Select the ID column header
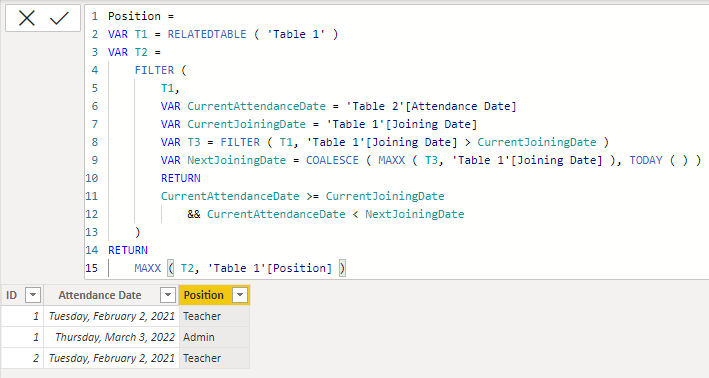 22,295
